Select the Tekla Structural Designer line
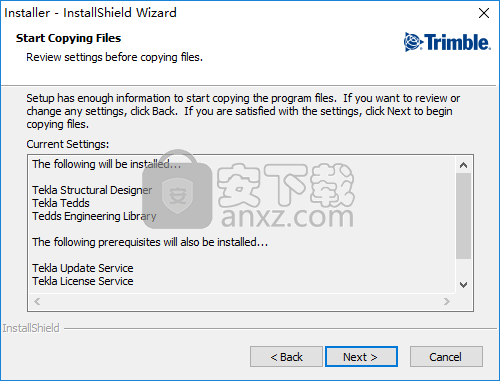Image resolution: width=500 pixels, height=381 pixels. click(x=92, y=190)
